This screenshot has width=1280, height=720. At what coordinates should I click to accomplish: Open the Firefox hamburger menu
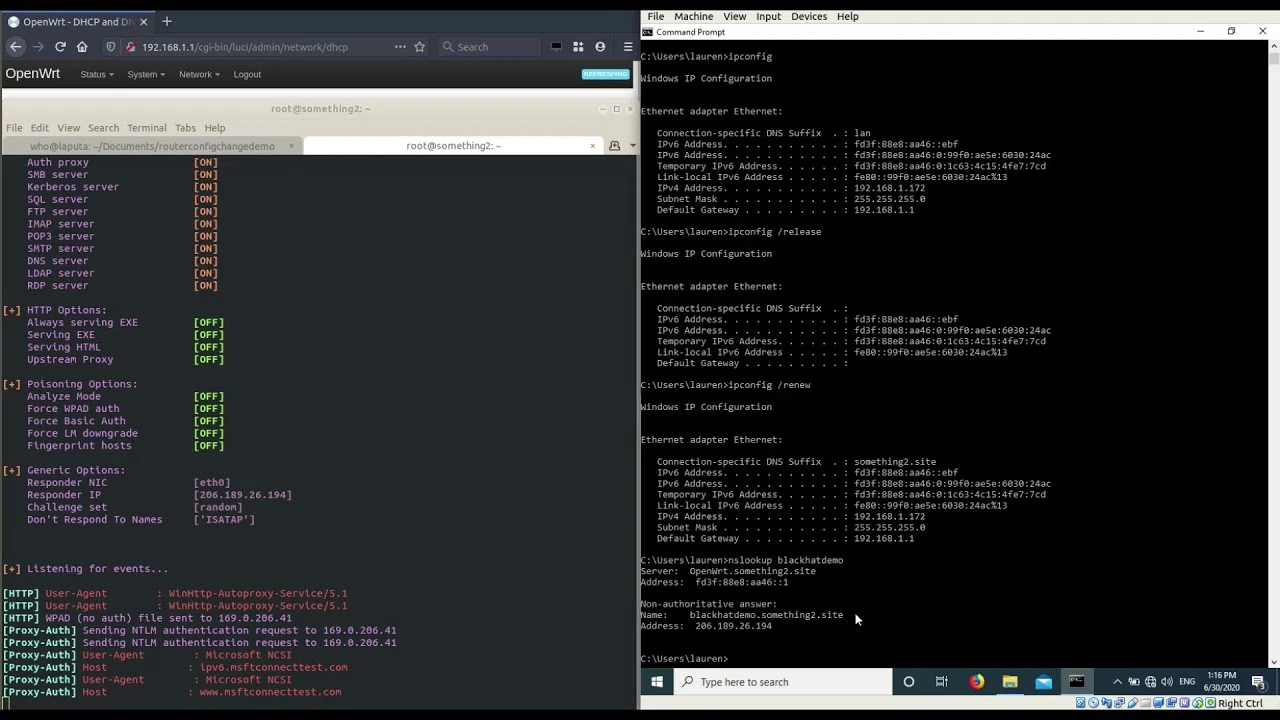click(628, 47)
